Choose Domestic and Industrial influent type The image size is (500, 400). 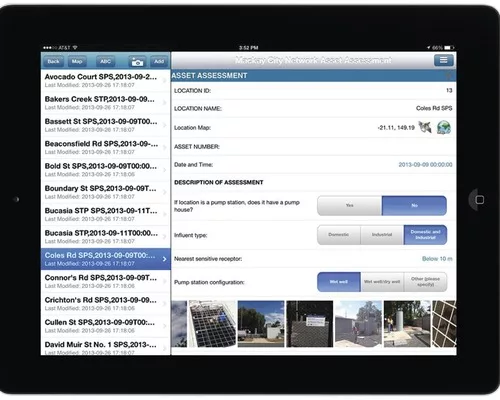pyautogui.click(x=425, y=235)
